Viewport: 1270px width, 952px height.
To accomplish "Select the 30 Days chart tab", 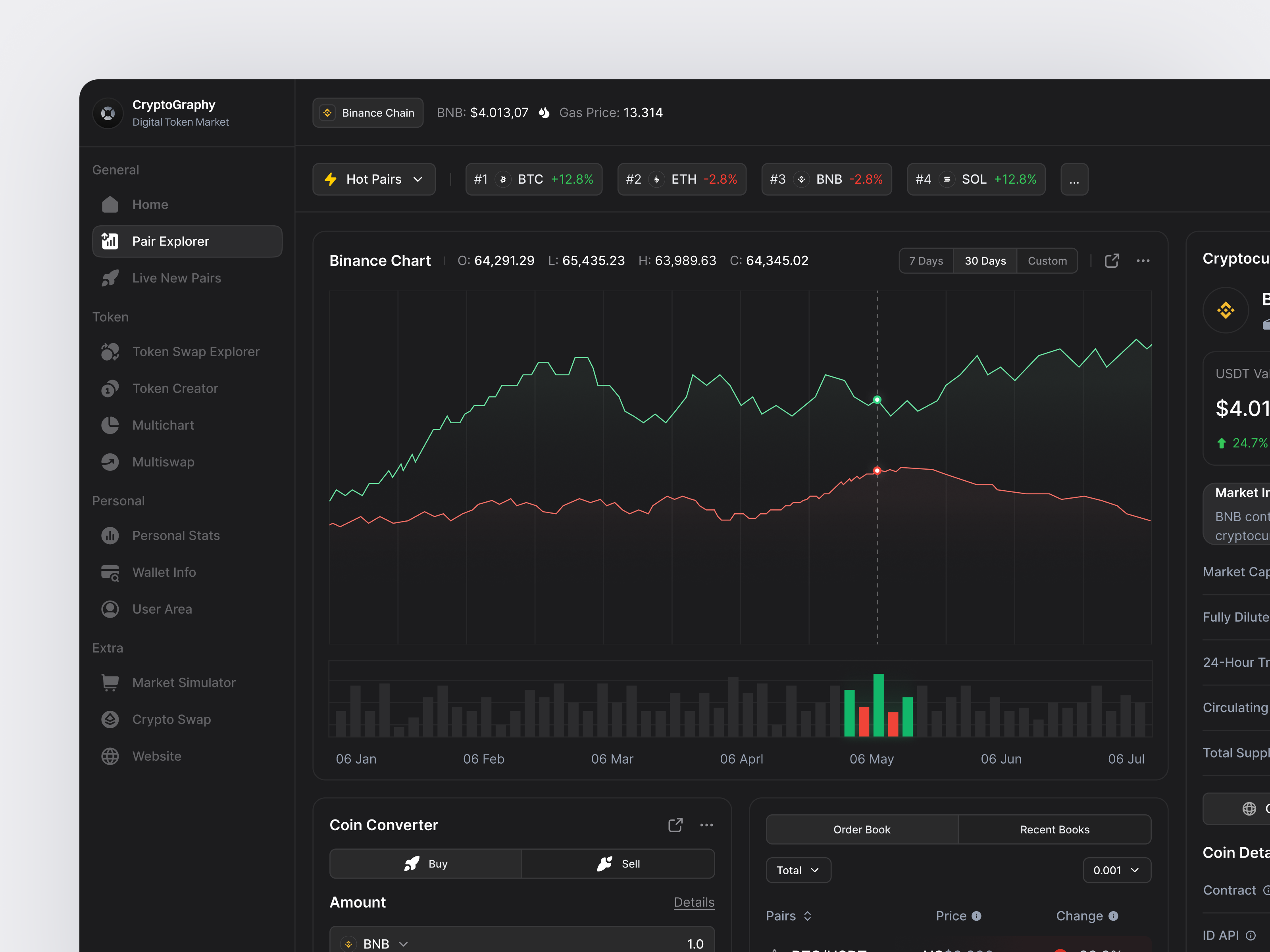I will [985, 261].
